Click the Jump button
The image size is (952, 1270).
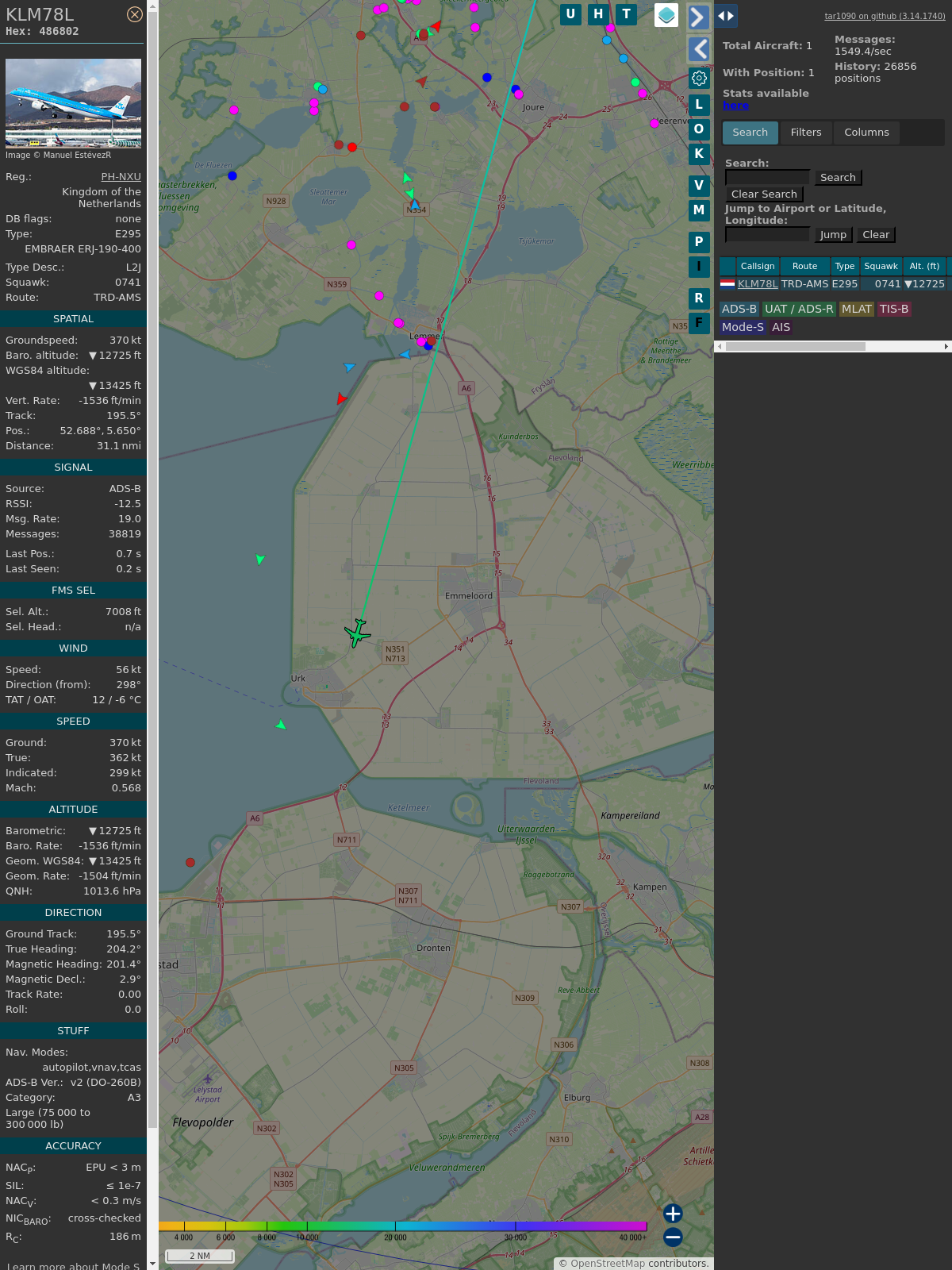click(833, 235)
